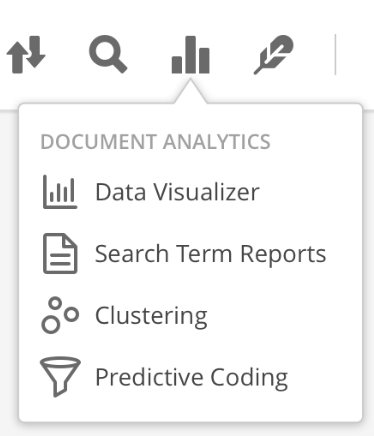
Task: Click the document icon beside Search Term Reports
Action: click(x=60, y=254)
